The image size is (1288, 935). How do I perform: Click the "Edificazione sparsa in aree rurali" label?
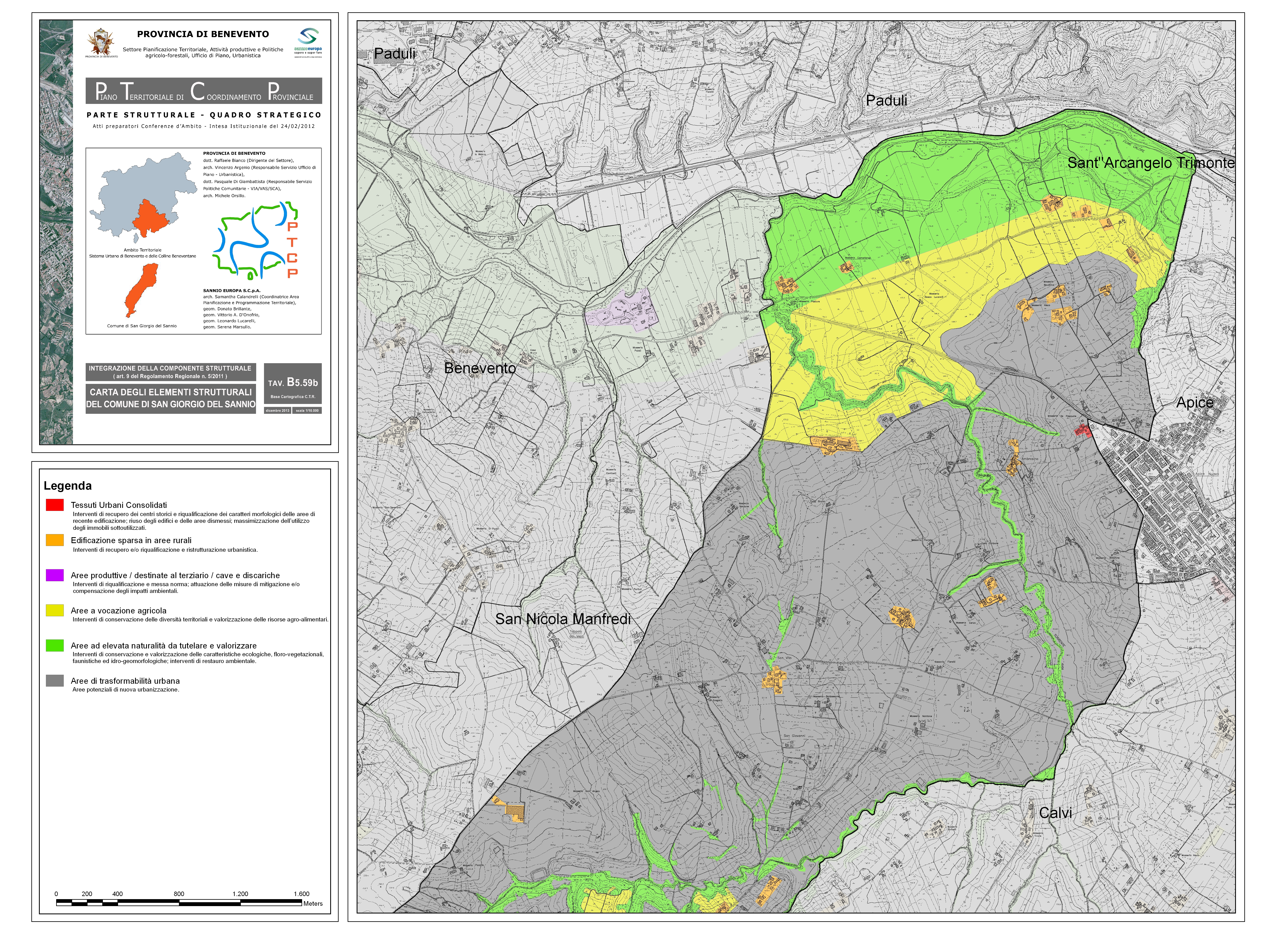coord(131,540)
